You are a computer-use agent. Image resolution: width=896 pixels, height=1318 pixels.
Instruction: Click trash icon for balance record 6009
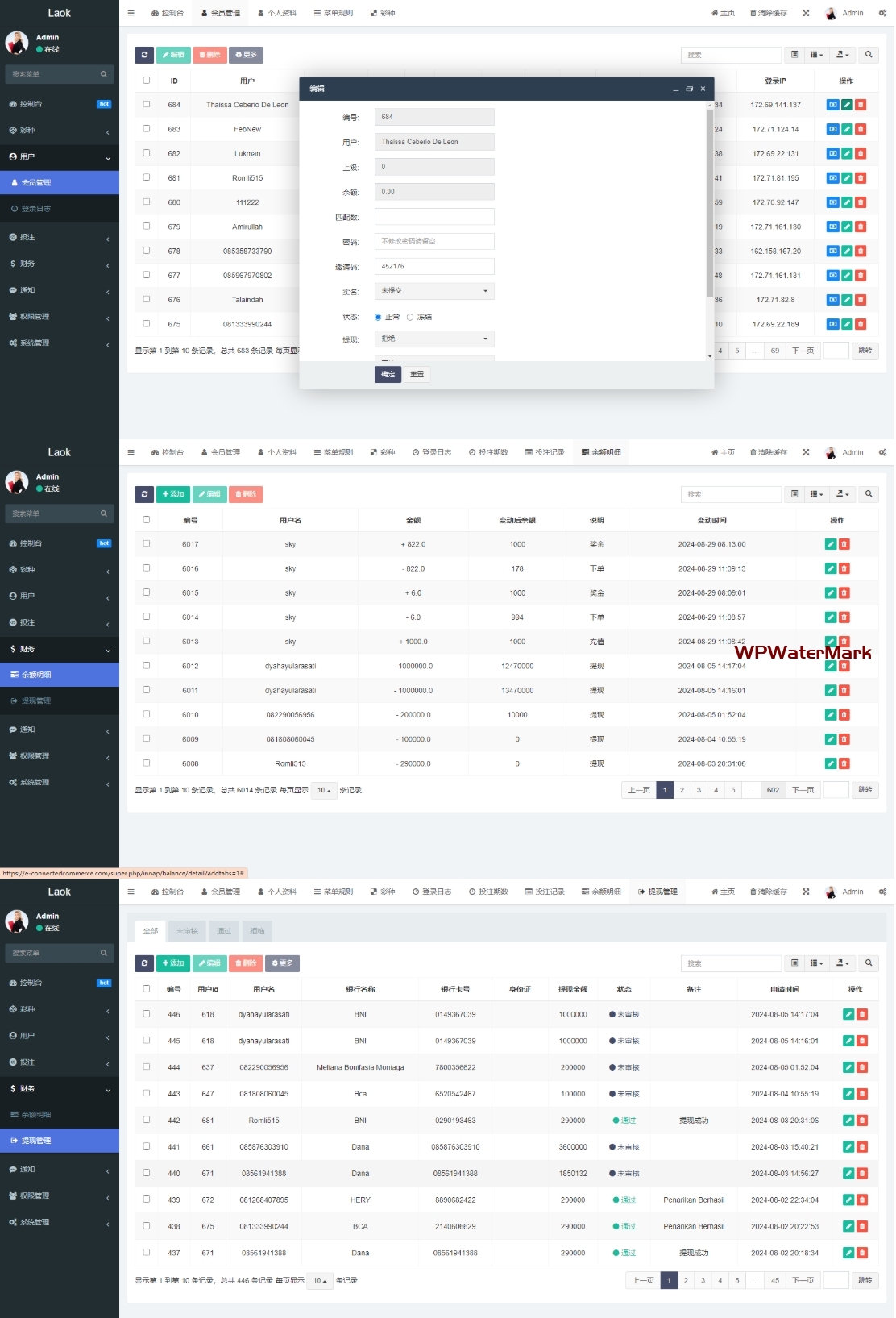(844, 739)
